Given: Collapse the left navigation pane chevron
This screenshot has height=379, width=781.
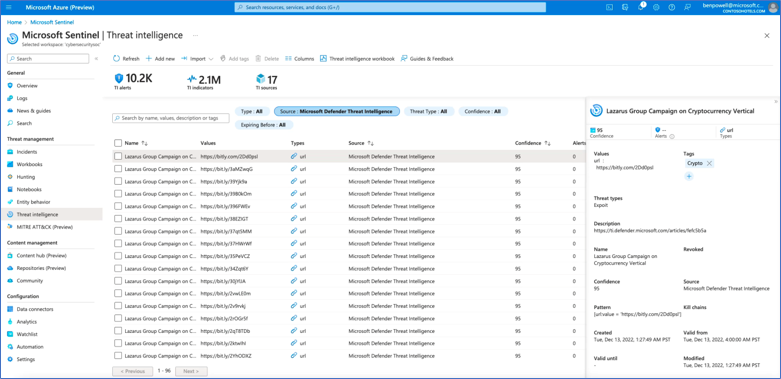Looking at the screenshot, I should 96,59.
